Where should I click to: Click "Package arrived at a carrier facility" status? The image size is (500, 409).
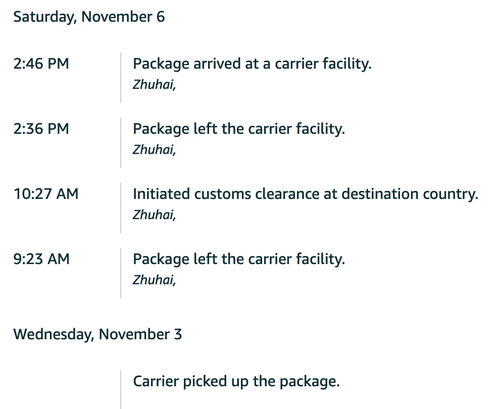[252, 64]
